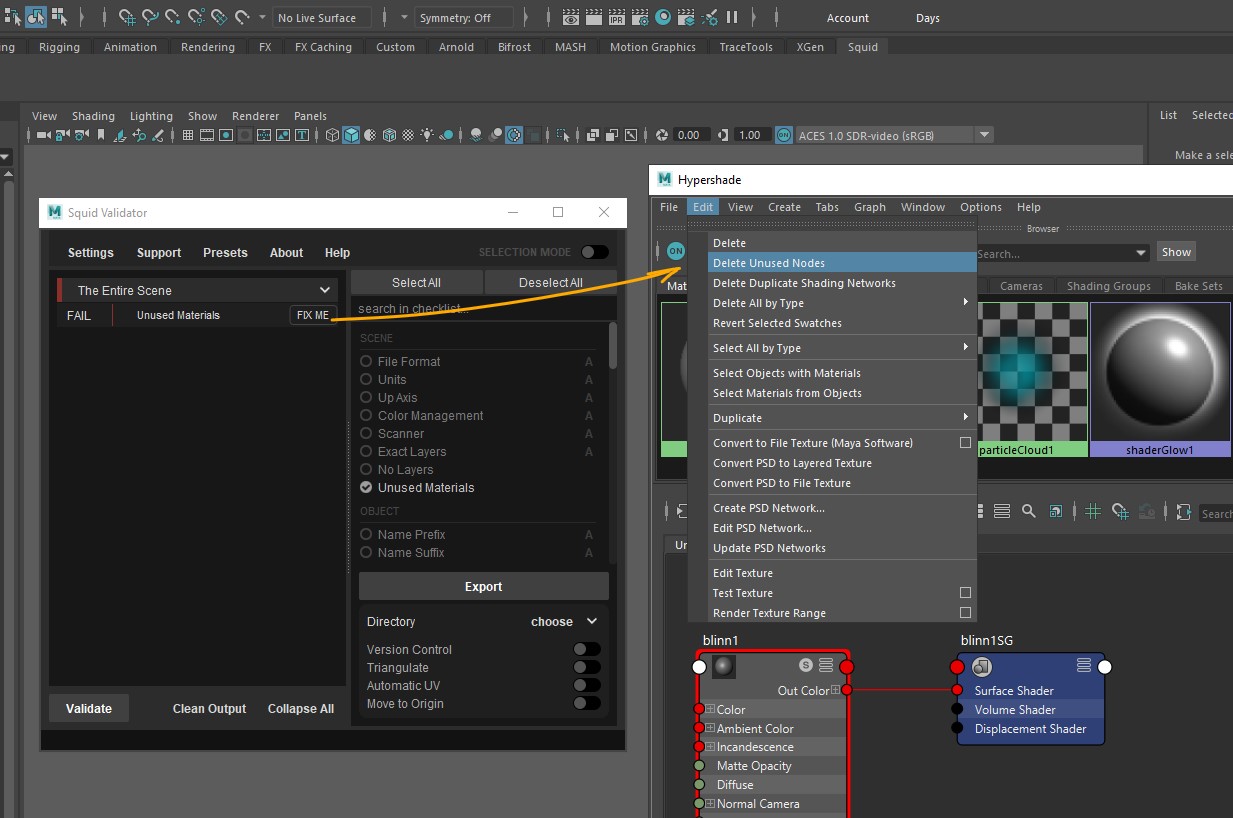1233x818 pixels.
Task: Switch to the Squid shelf tab
Action: coord(863,47)
